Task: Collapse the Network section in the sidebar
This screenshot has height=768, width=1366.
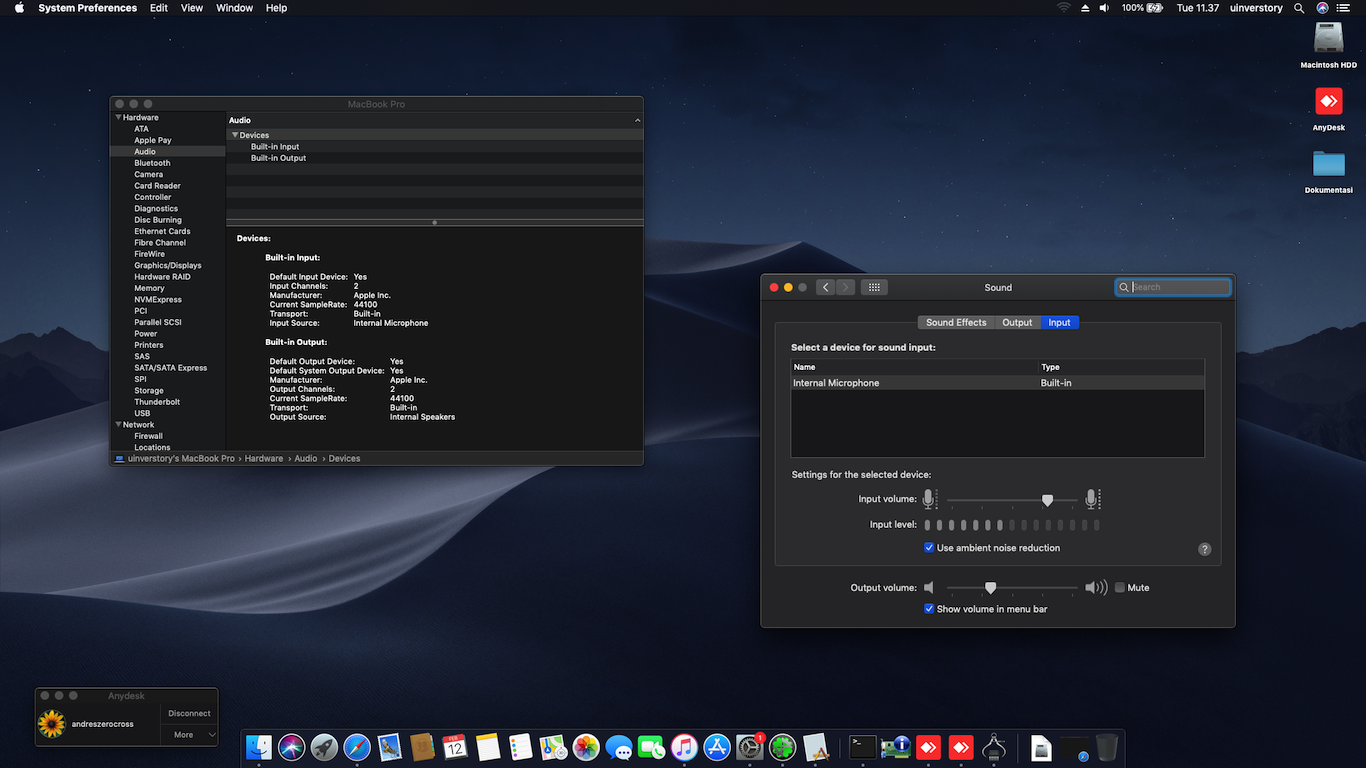Action: 118,425
